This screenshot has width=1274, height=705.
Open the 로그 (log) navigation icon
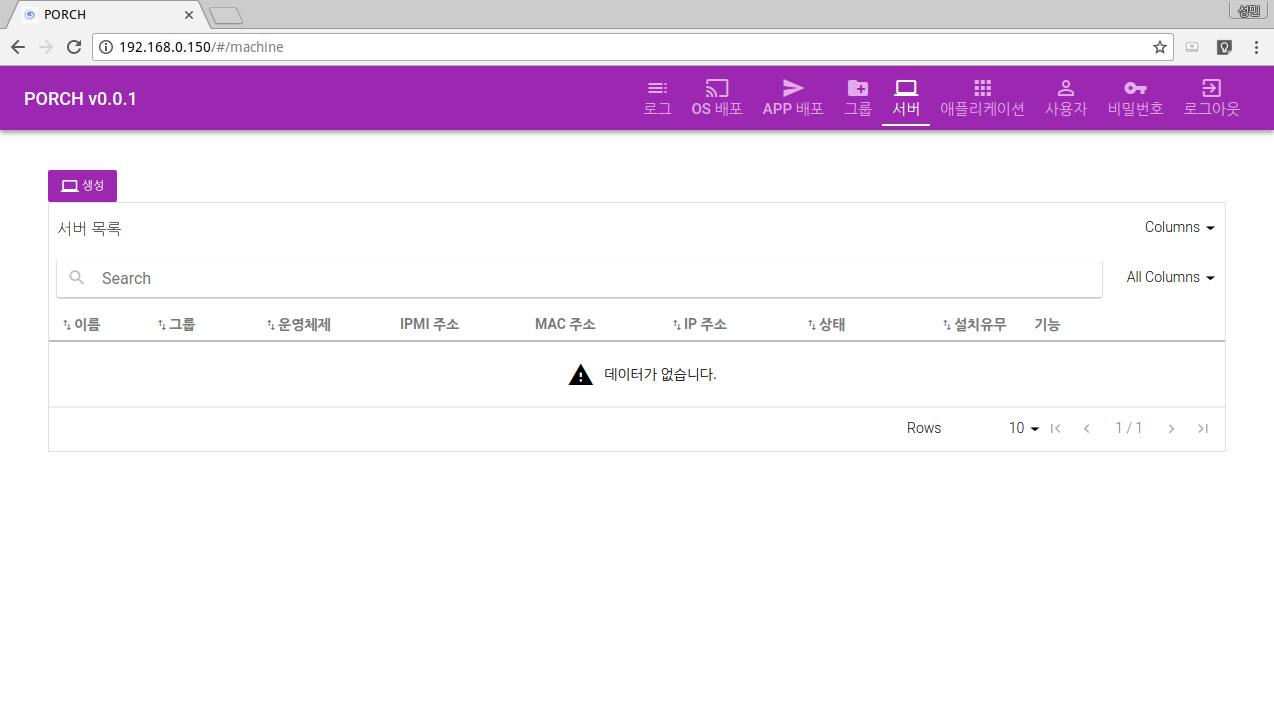click(x=657, y=88)
